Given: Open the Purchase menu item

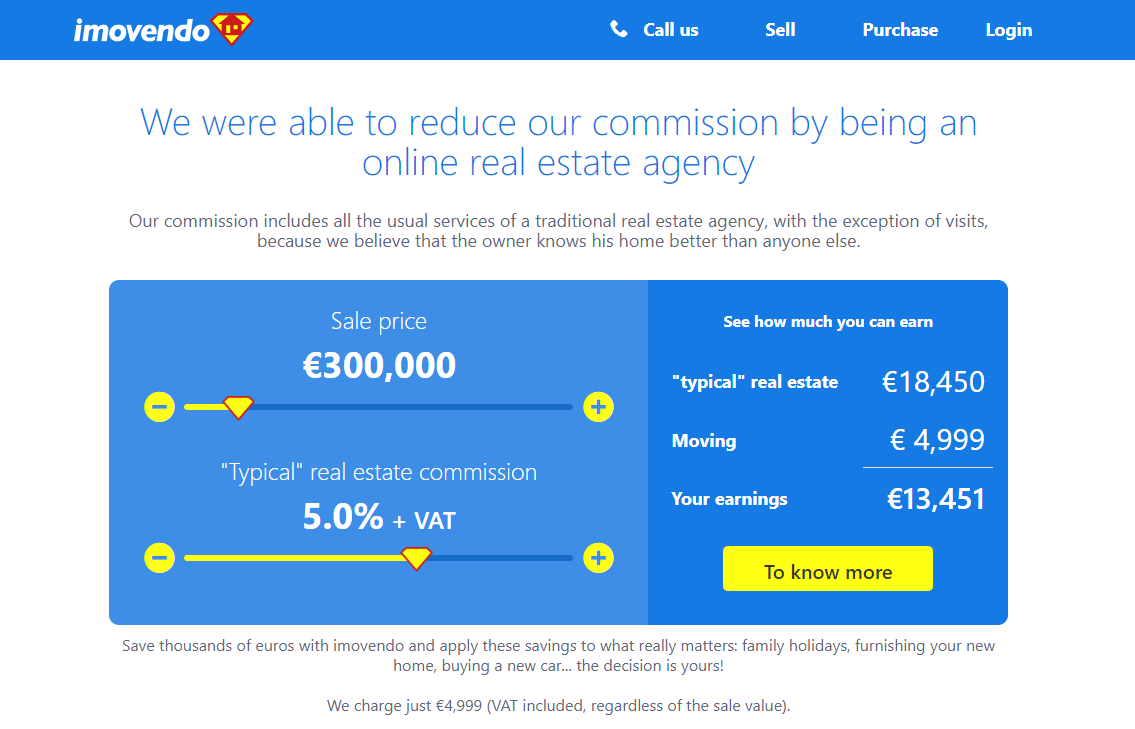Looking at the screenshot, I should coord(900,30).
